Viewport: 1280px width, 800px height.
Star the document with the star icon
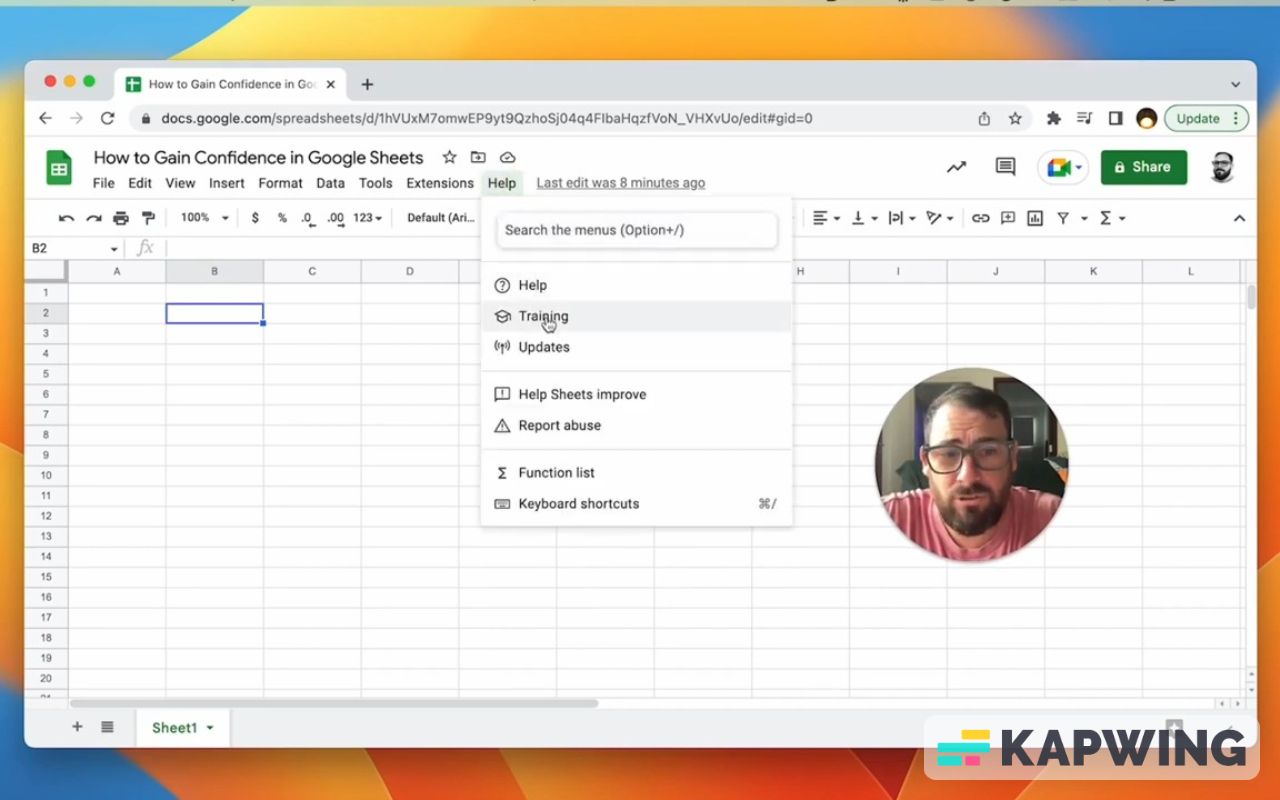coord(450,157)
